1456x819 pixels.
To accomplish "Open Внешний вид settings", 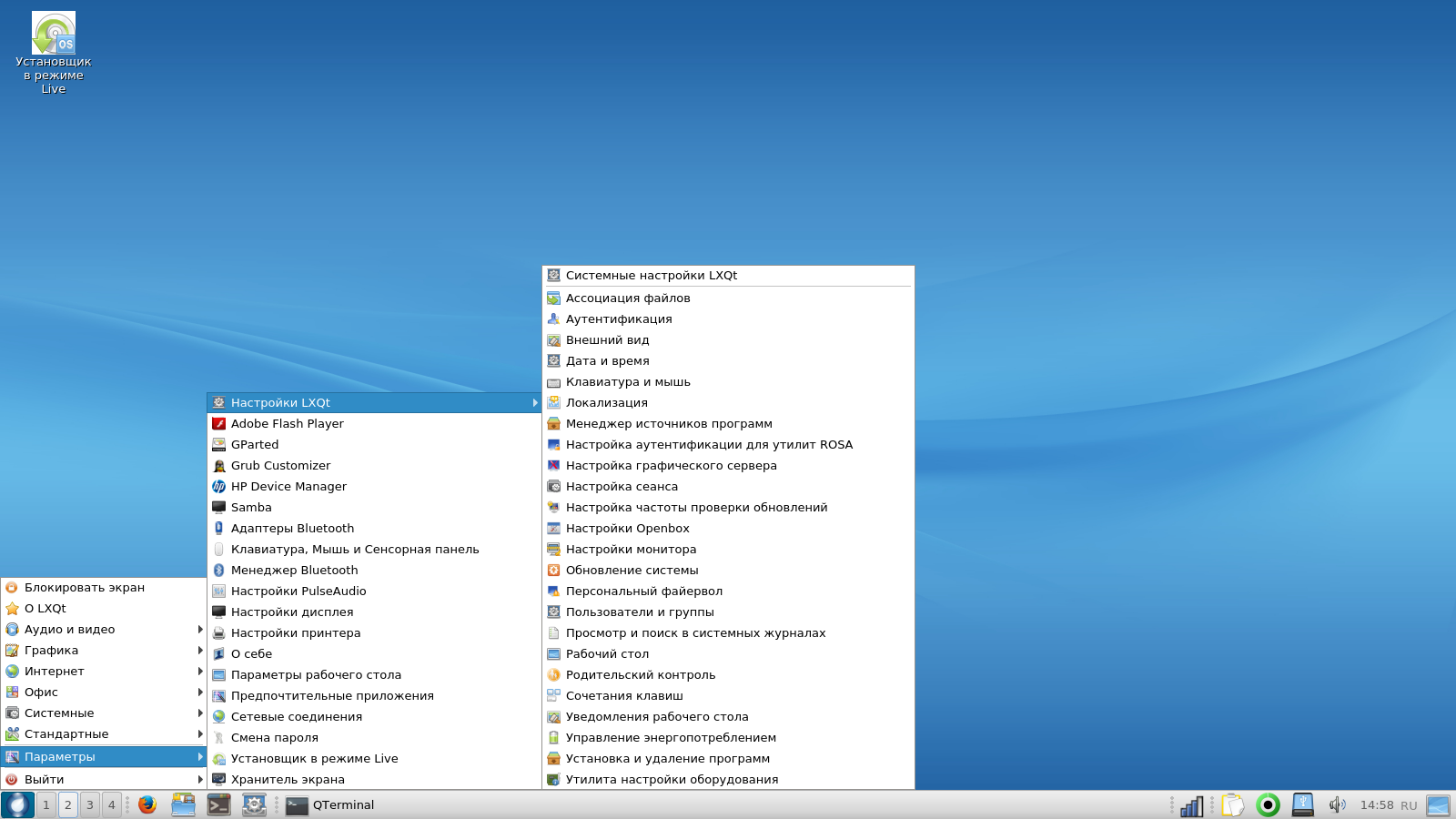I will [x=607, y=340].
